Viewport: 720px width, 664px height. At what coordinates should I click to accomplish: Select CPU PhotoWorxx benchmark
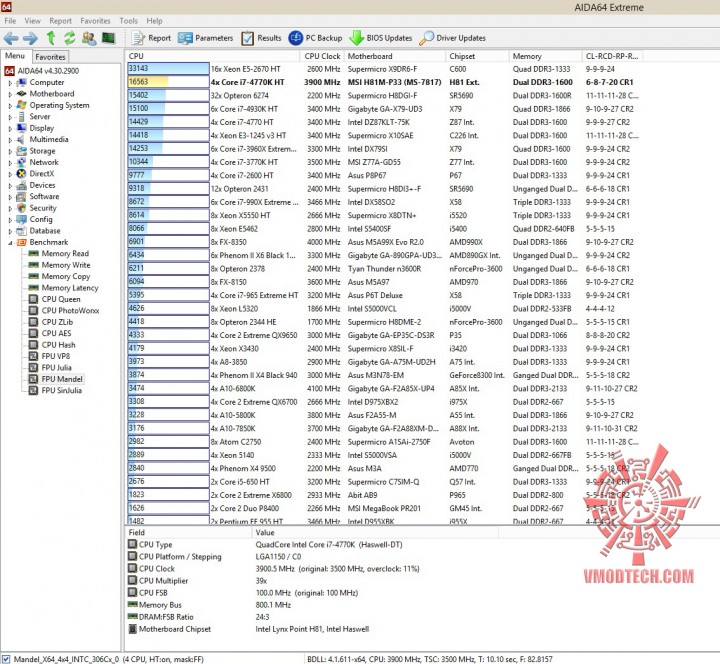70,310
